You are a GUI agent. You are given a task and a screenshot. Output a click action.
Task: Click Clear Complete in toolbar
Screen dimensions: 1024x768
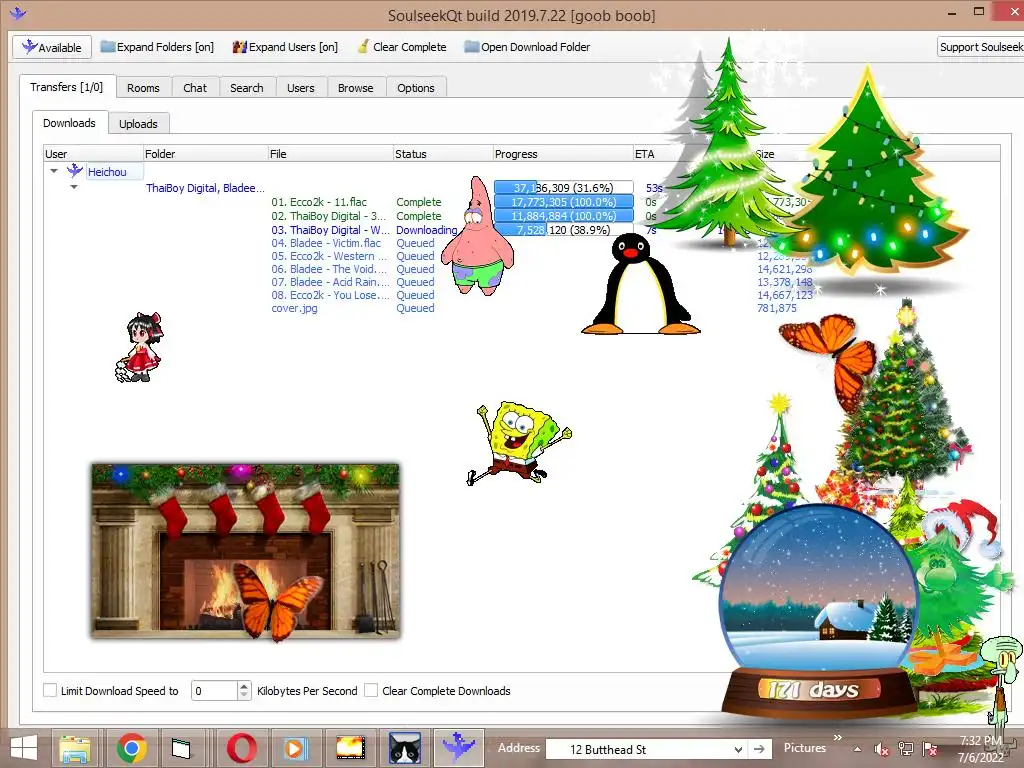click(x=402, y=47)
